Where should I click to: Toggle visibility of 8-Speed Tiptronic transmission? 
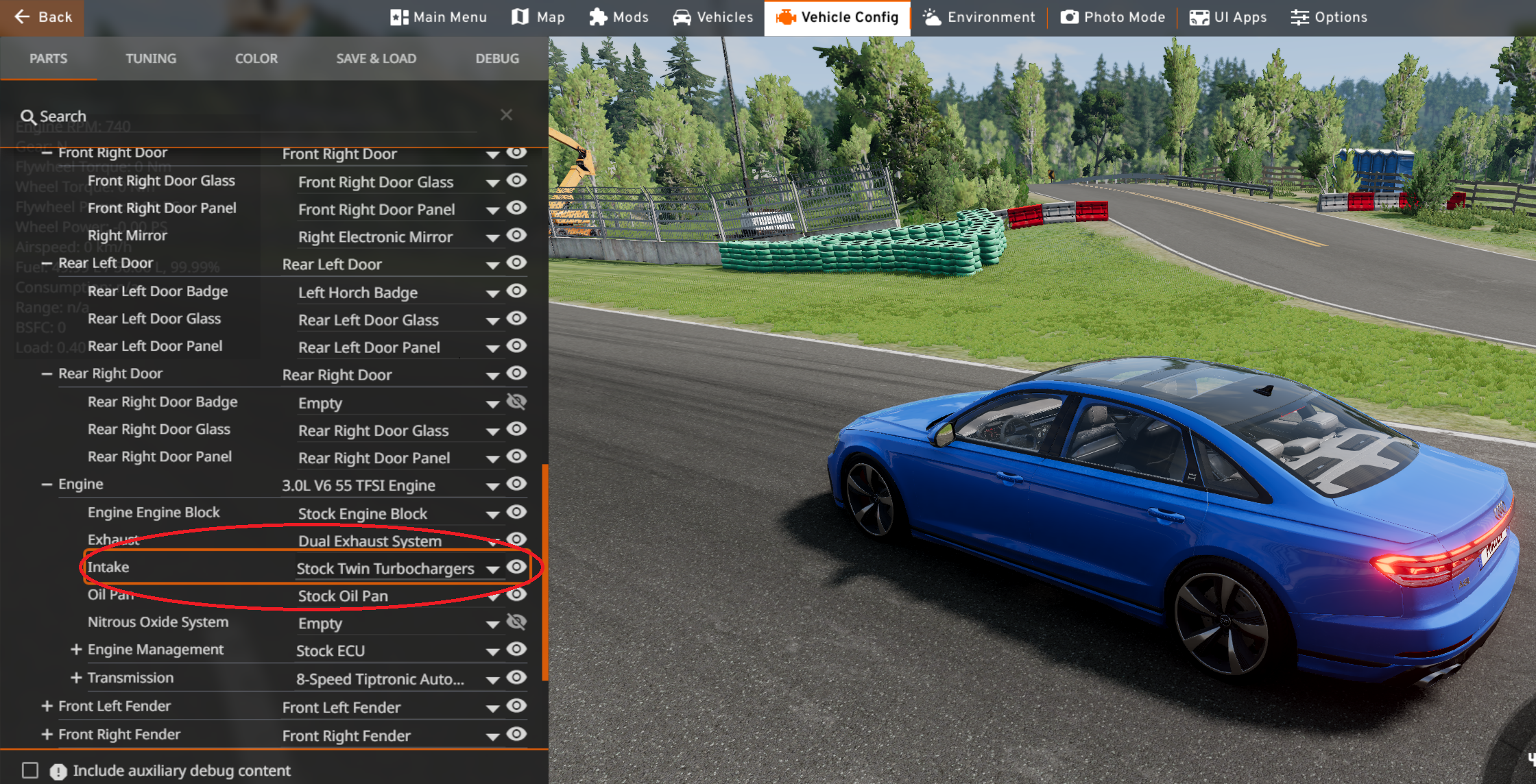tap(516, 677)
